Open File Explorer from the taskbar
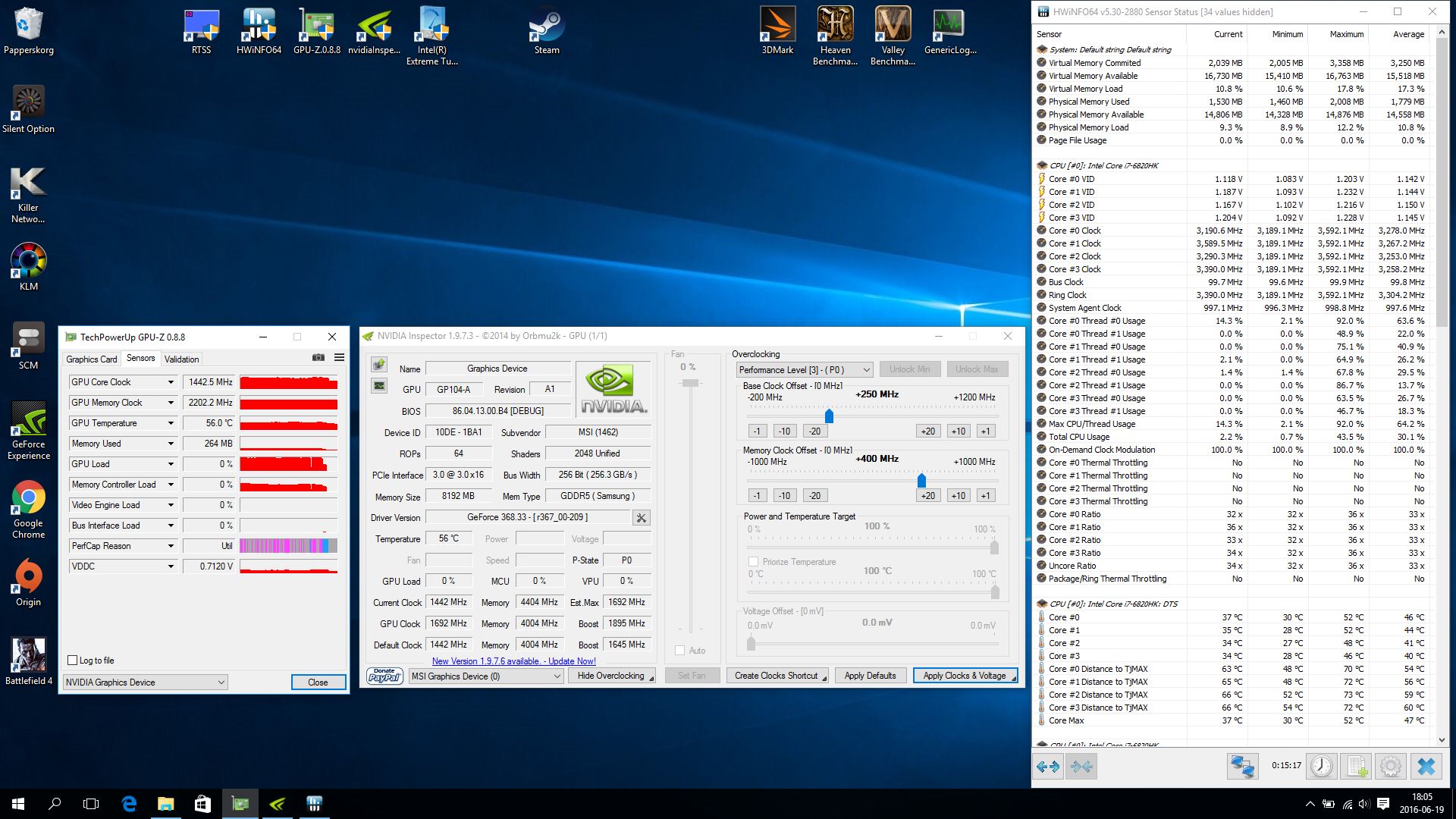The image size is (1456, 819). point(166,804)
